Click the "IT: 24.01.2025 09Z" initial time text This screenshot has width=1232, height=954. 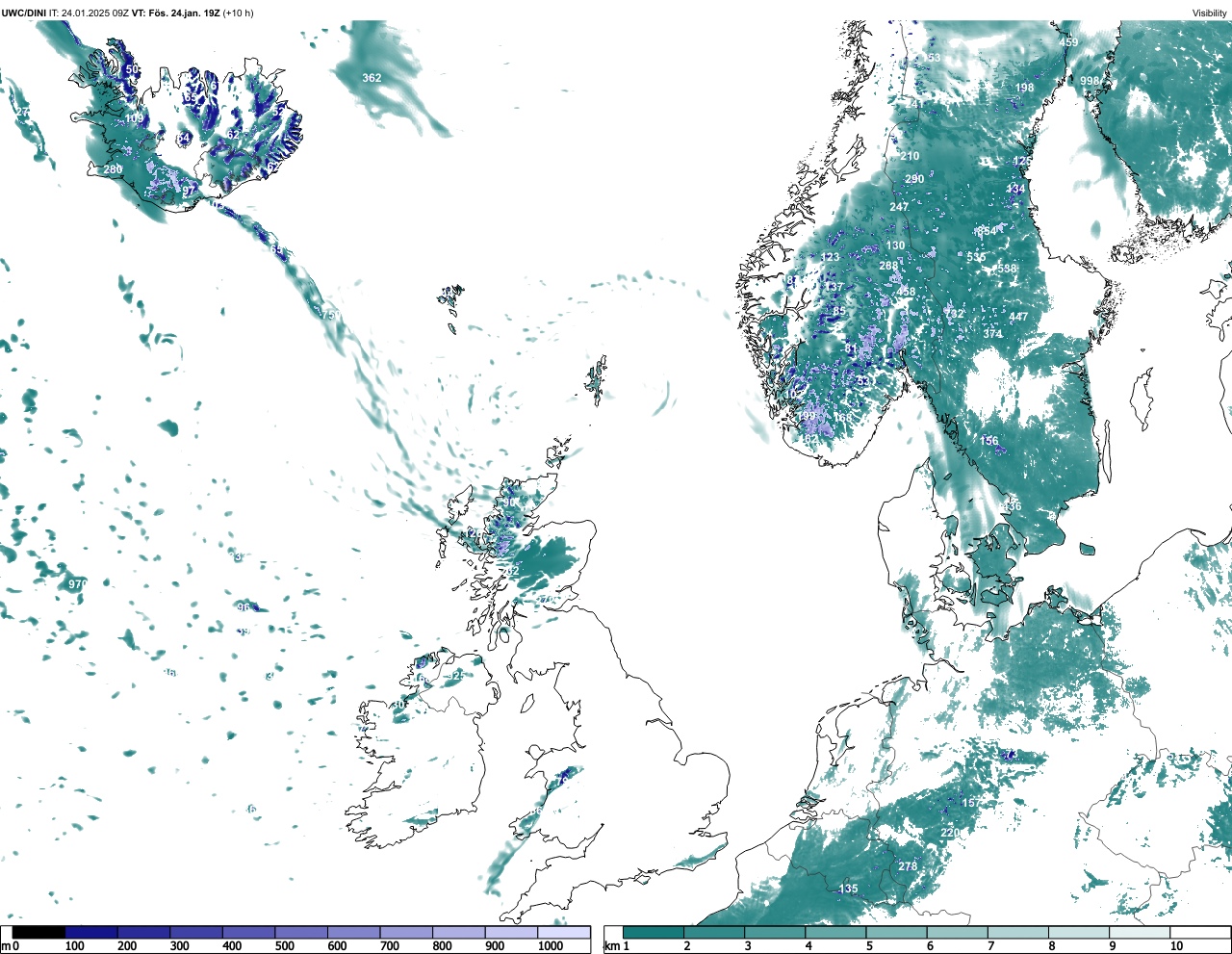90,13
